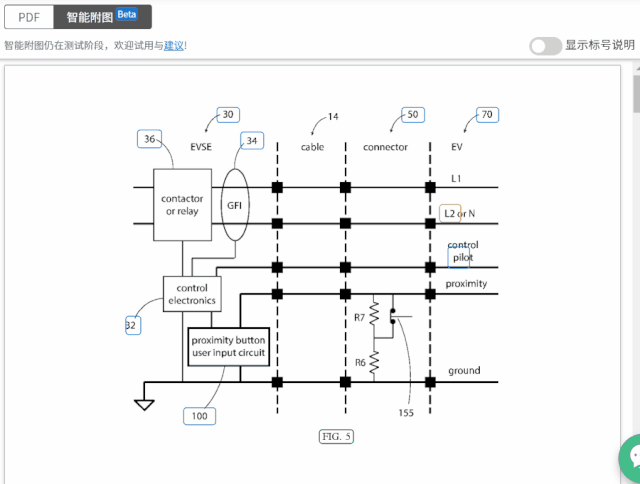The width and height of the screenshot is (640, 484).
Task: Click the 'proximity button user input circuit' text
Action: click(228, 346)
